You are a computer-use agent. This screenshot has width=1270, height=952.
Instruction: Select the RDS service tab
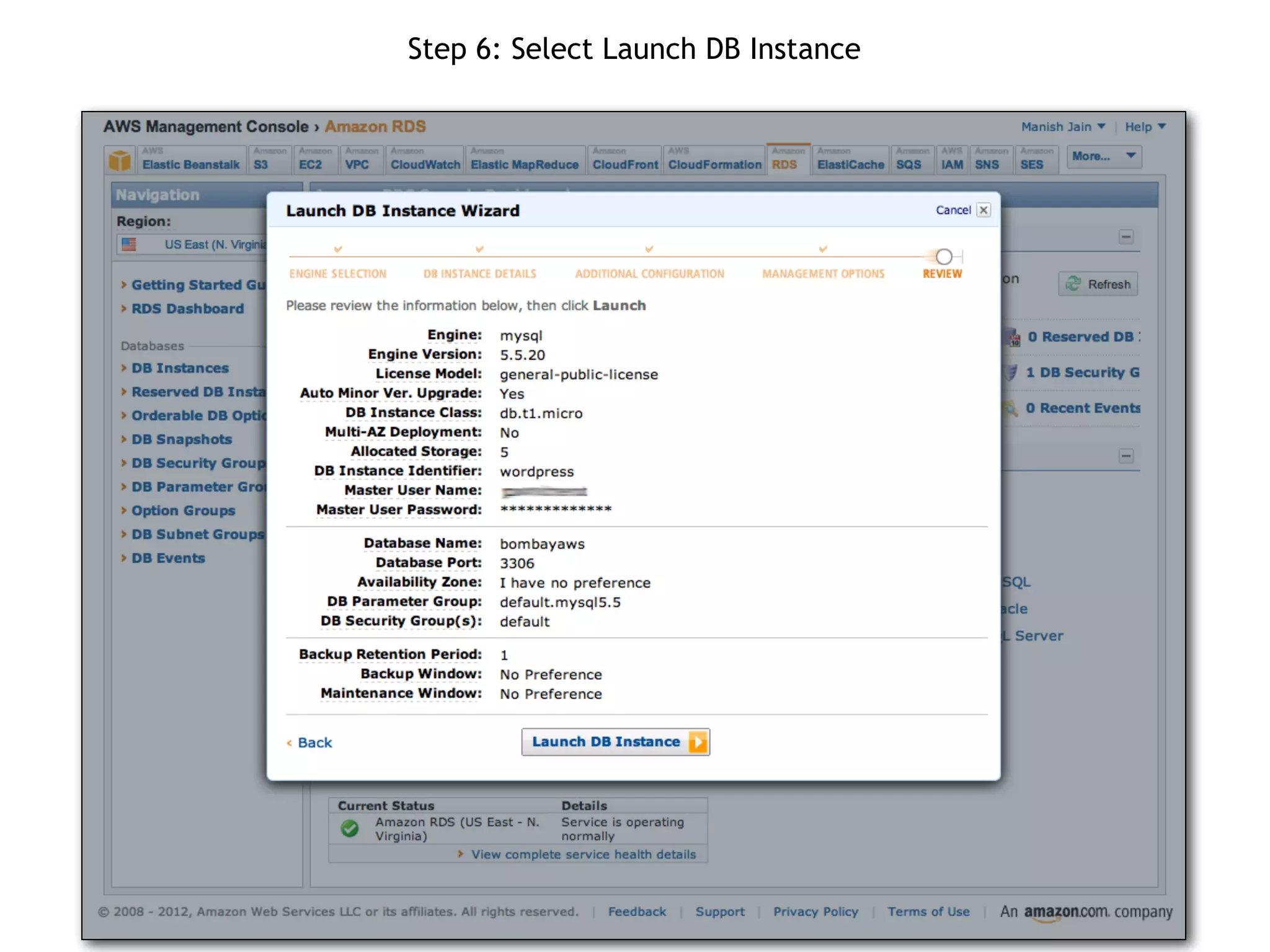tap(788, 160)
